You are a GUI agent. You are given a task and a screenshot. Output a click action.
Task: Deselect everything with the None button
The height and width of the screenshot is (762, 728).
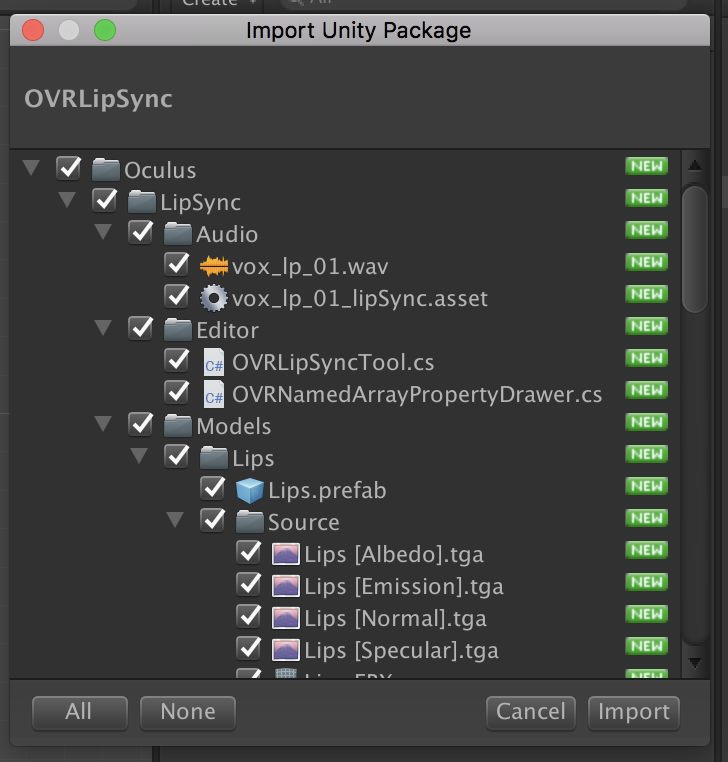pos(188,713)
